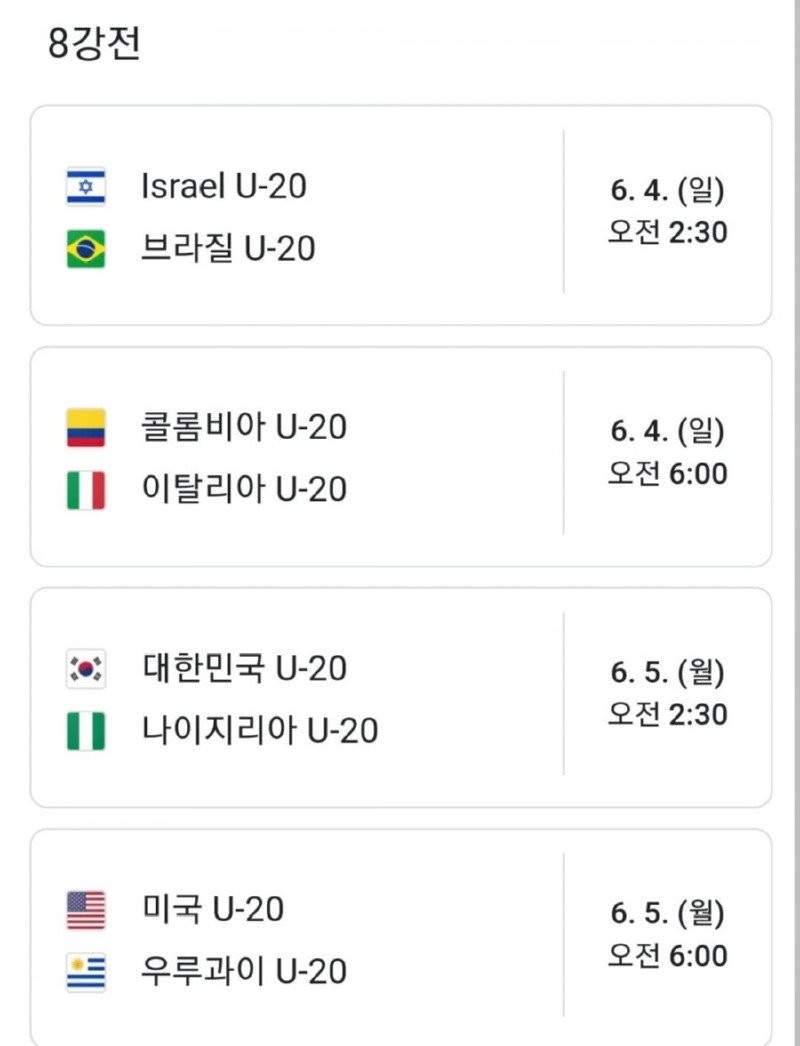Click the Israel flag icon
This screenshot has width=800, height=1046.
(86, 186)
